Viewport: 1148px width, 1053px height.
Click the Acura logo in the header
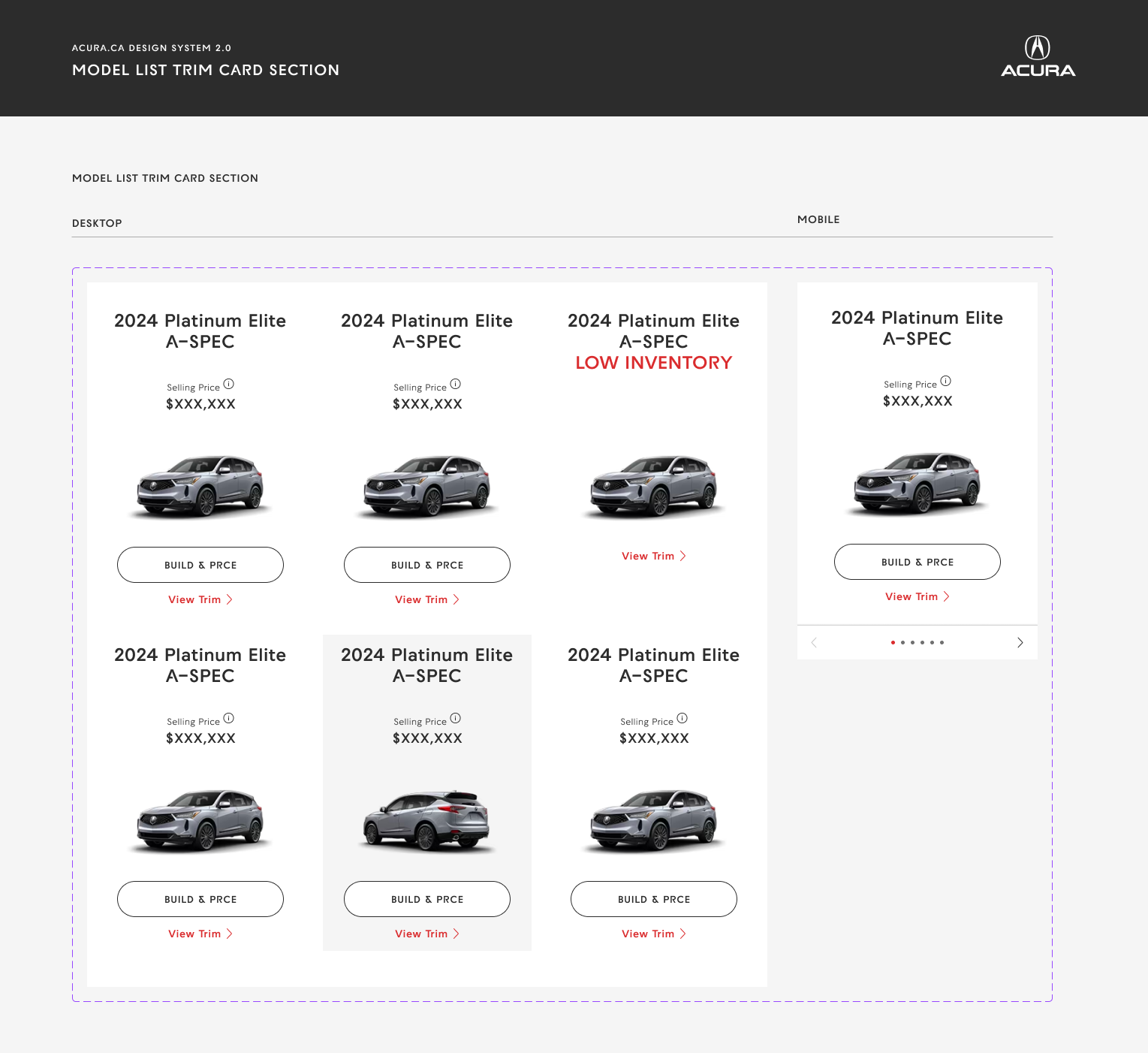click(x=1038, y=56)
